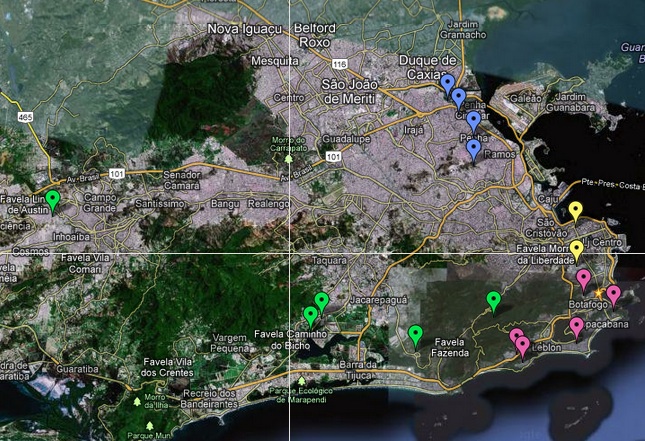The width and height of the screenshot is (645, 441).
Task: Click the yellow marker above São Cristóvão
Action: coord(576,210)
